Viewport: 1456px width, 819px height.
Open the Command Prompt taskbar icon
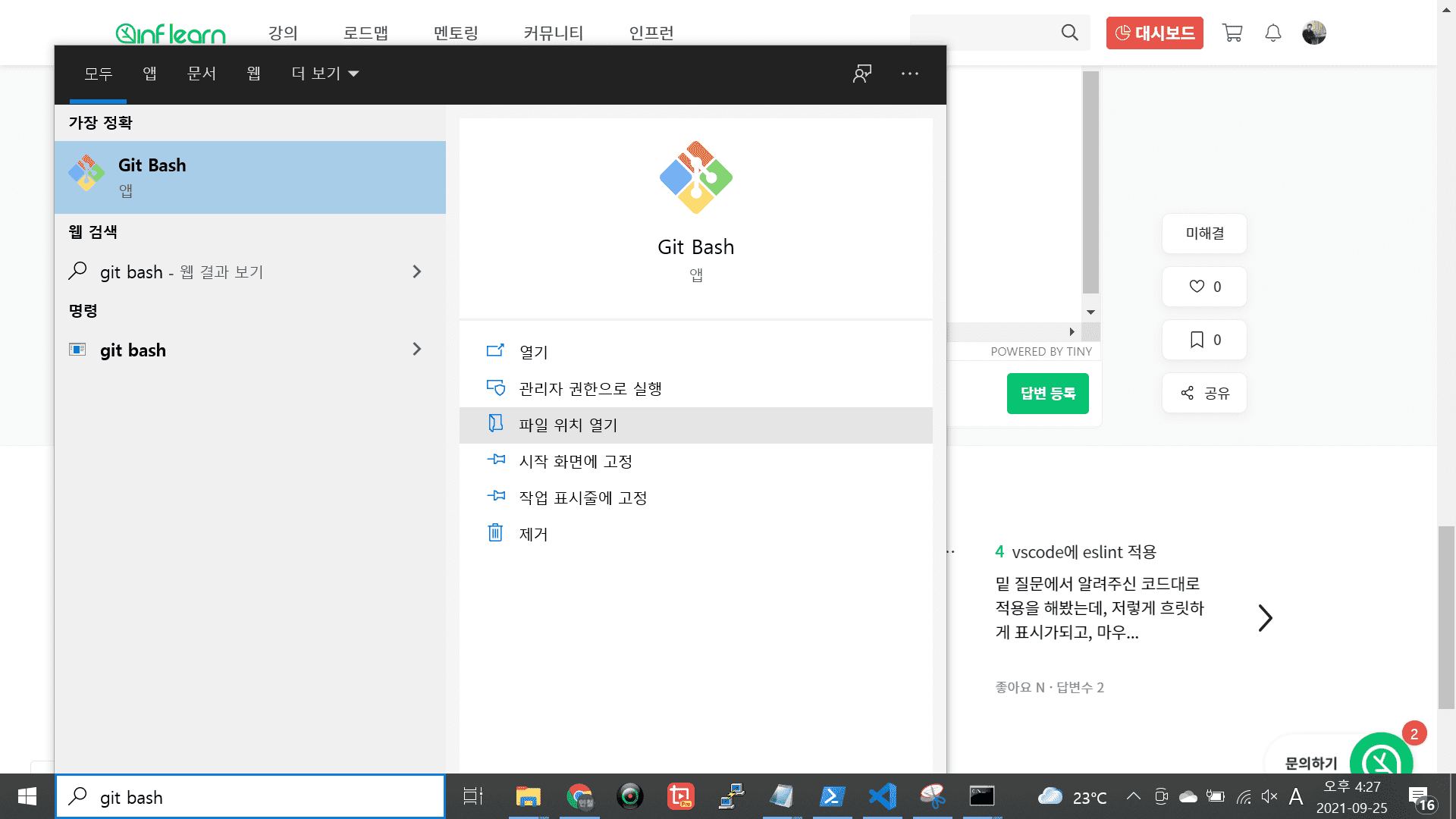982,796
